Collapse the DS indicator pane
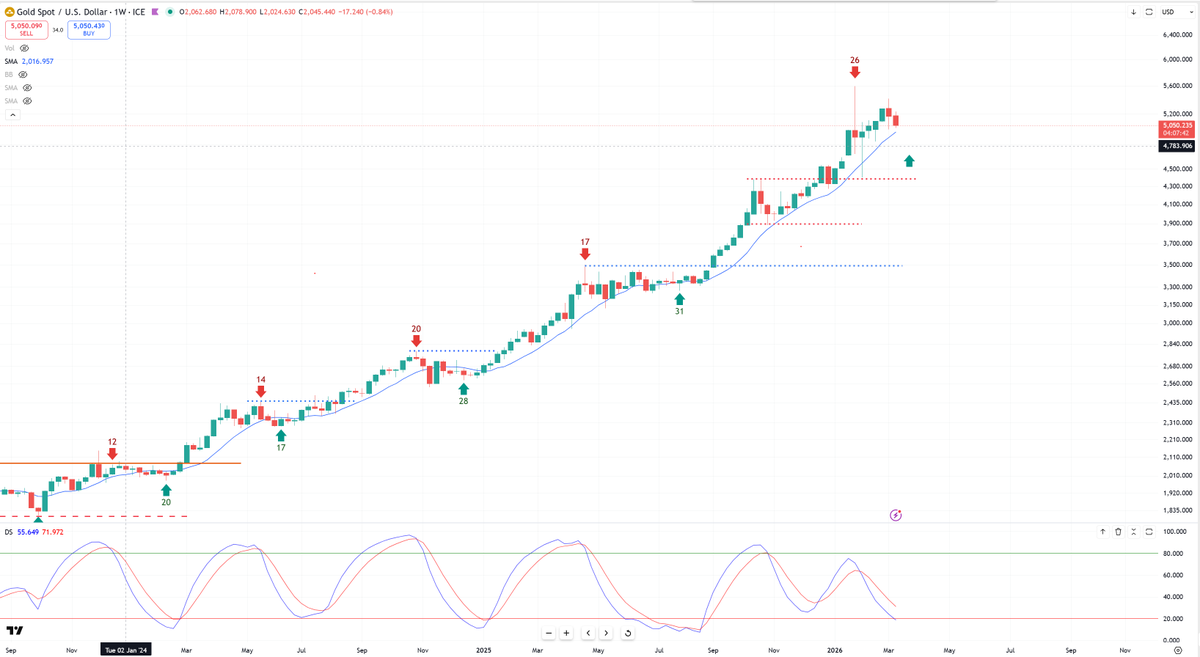Viewport: 1200px width, 657px height. (x=1134, y=532)
